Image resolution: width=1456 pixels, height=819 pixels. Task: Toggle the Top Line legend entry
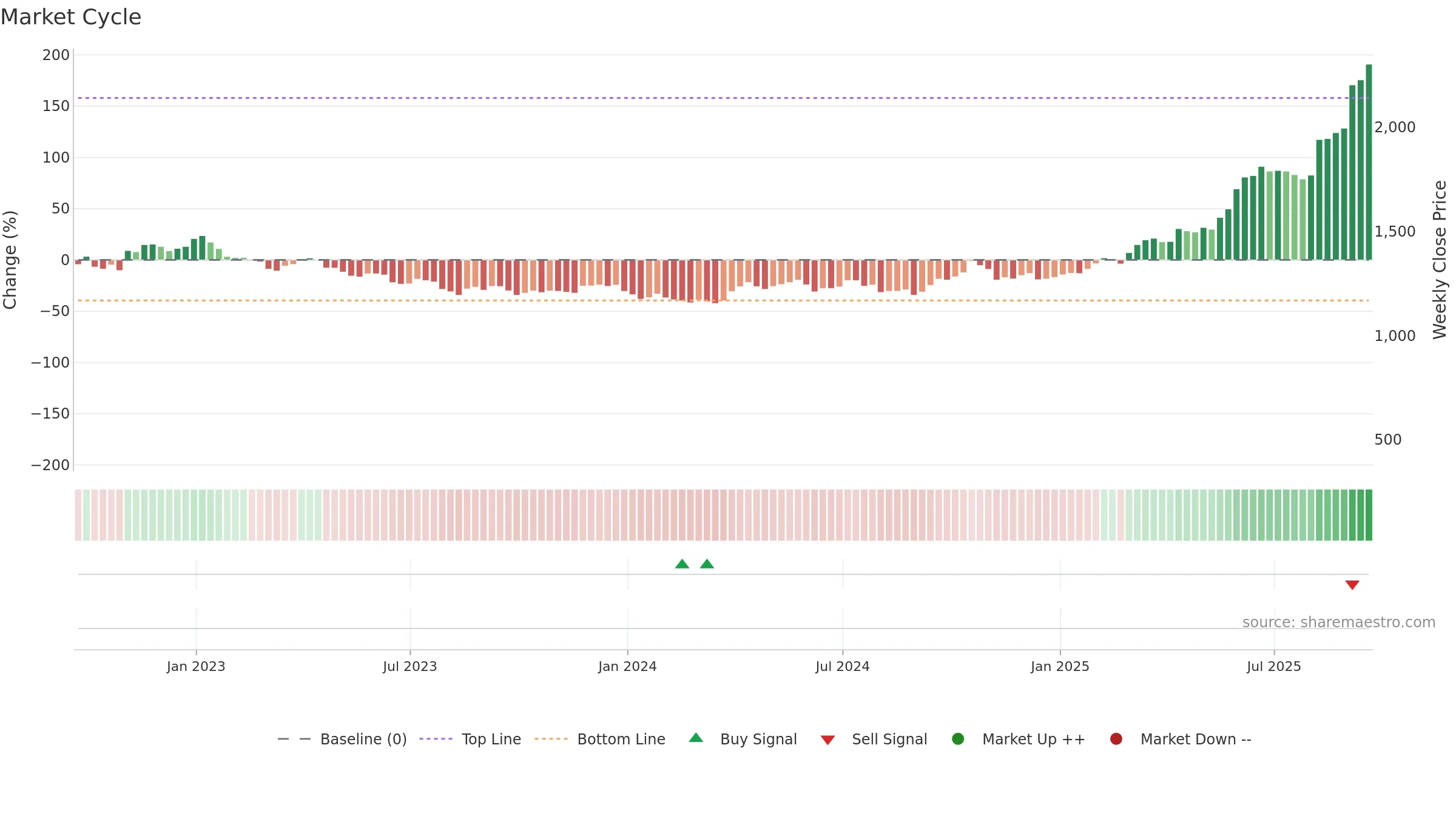(x=470, y=739)
